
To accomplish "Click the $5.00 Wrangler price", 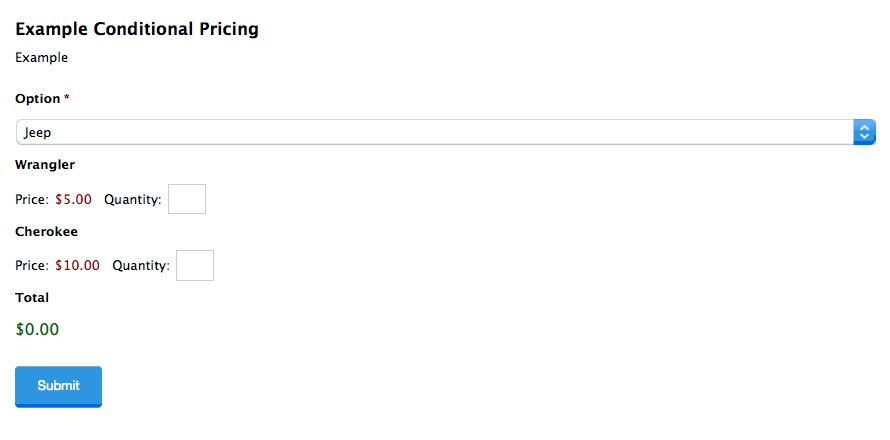I will coord(73,200).
